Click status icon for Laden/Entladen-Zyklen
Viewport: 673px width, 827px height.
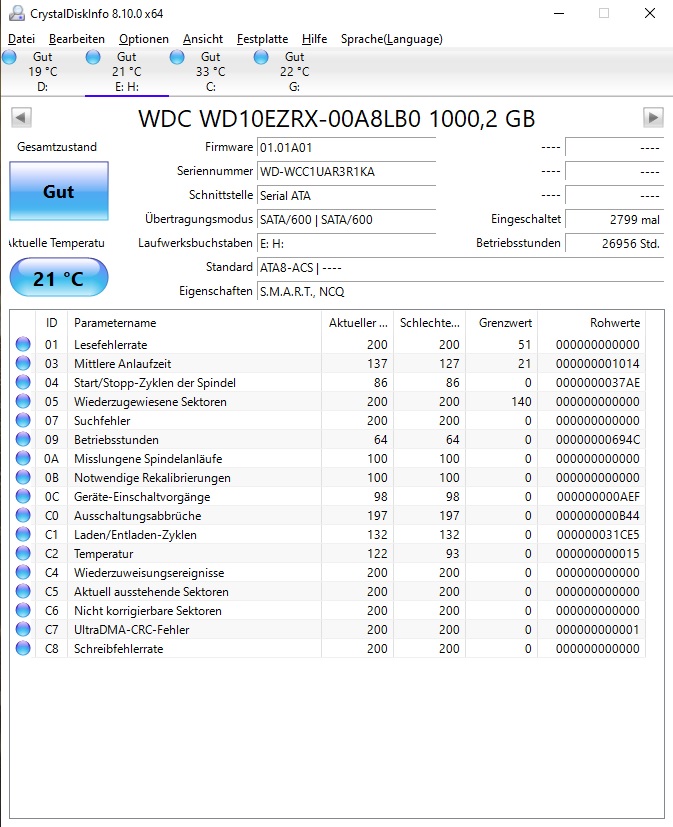pyautogui.click(x=23, y=534)
